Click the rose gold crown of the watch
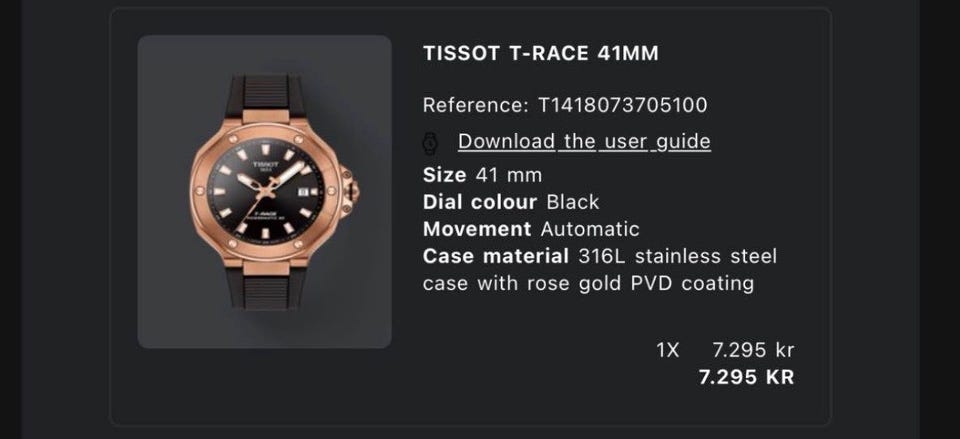The height and width of the screenshot is (439, 960). click(x=350, y=188)
